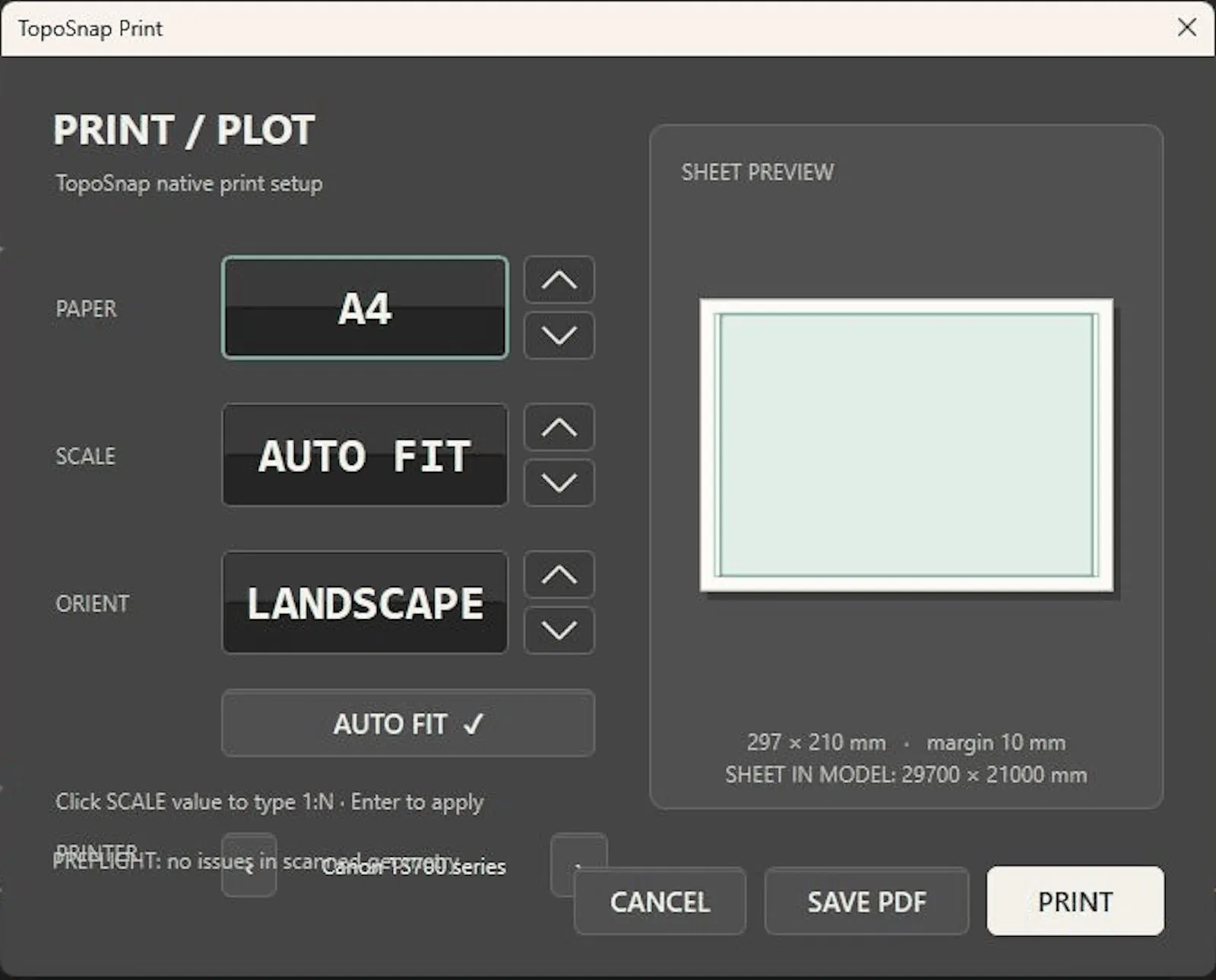Click the PRINT / PLOT heading
This screenshot has height=980, width=1216.
point(184,130)
